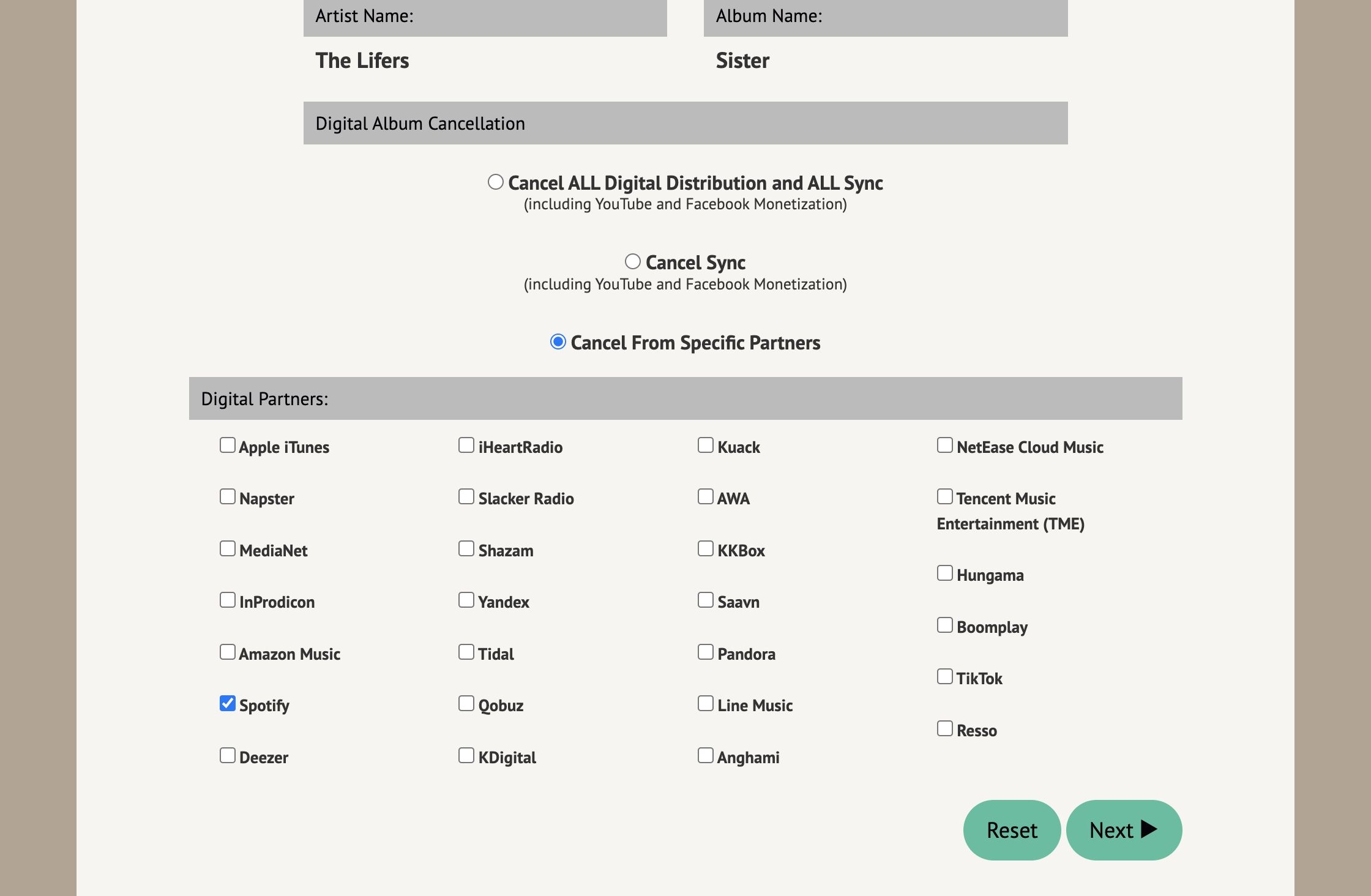This screenshot has width=1371, height=896.
Task: Select NetEase Cloud Music checkbox
Action: 945,445
